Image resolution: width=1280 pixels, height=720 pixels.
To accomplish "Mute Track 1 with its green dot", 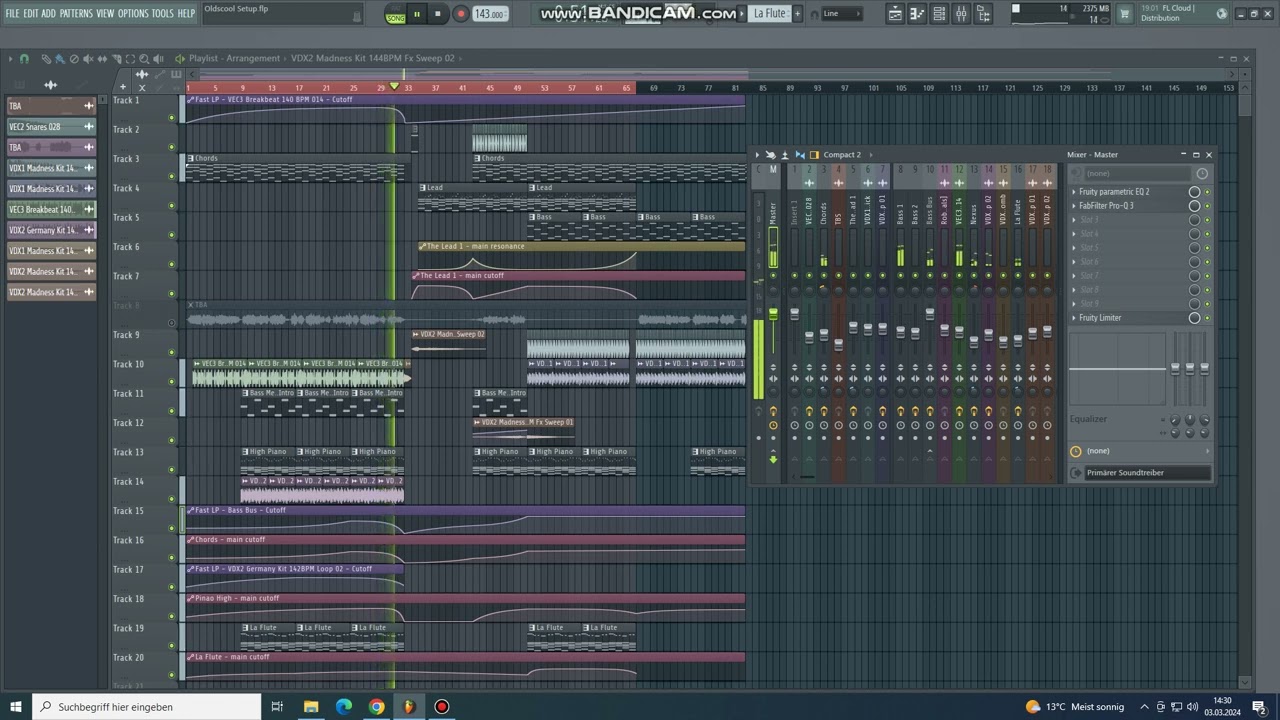I will (x=171, y=118).
